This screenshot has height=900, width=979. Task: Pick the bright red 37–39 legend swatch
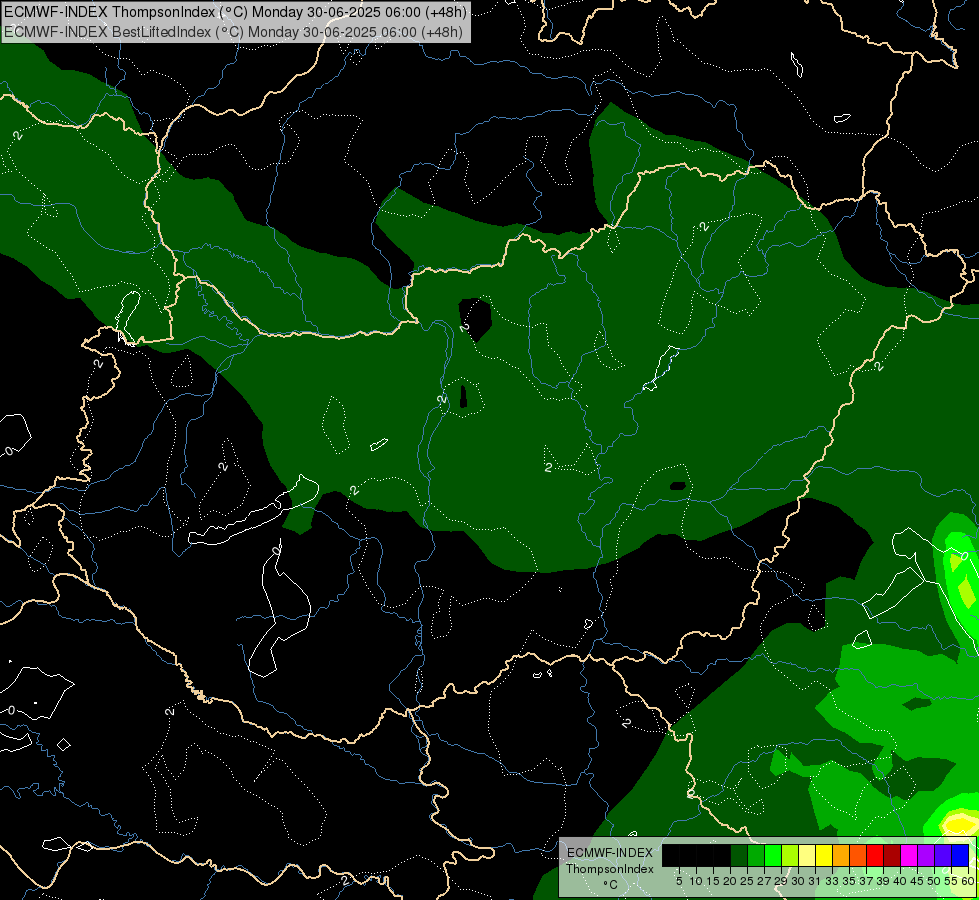tap(875, 855)
